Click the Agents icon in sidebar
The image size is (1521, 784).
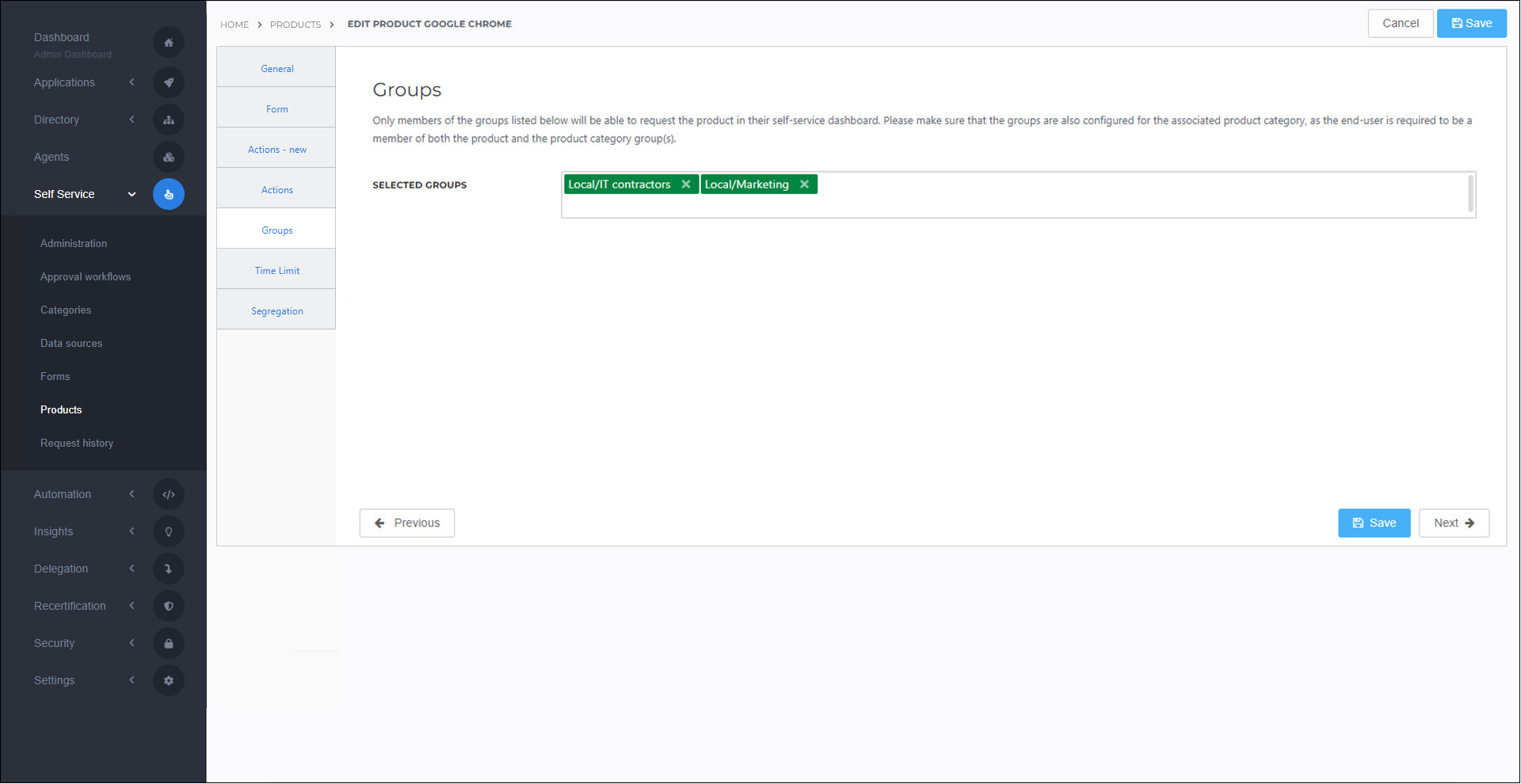point(168,157)
